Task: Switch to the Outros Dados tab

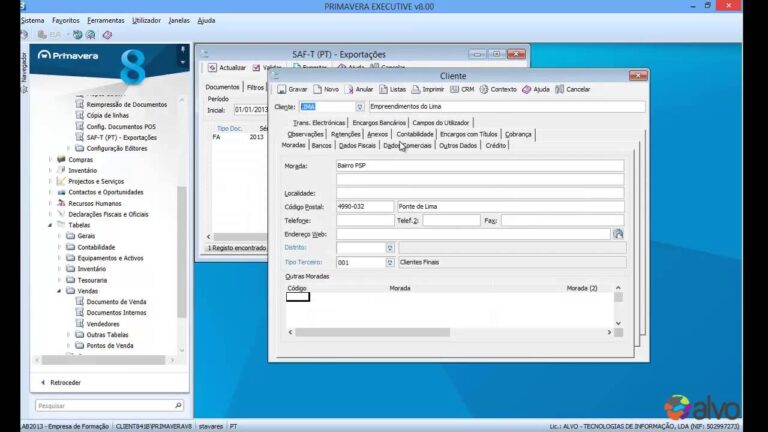Action: click(457, 145)
